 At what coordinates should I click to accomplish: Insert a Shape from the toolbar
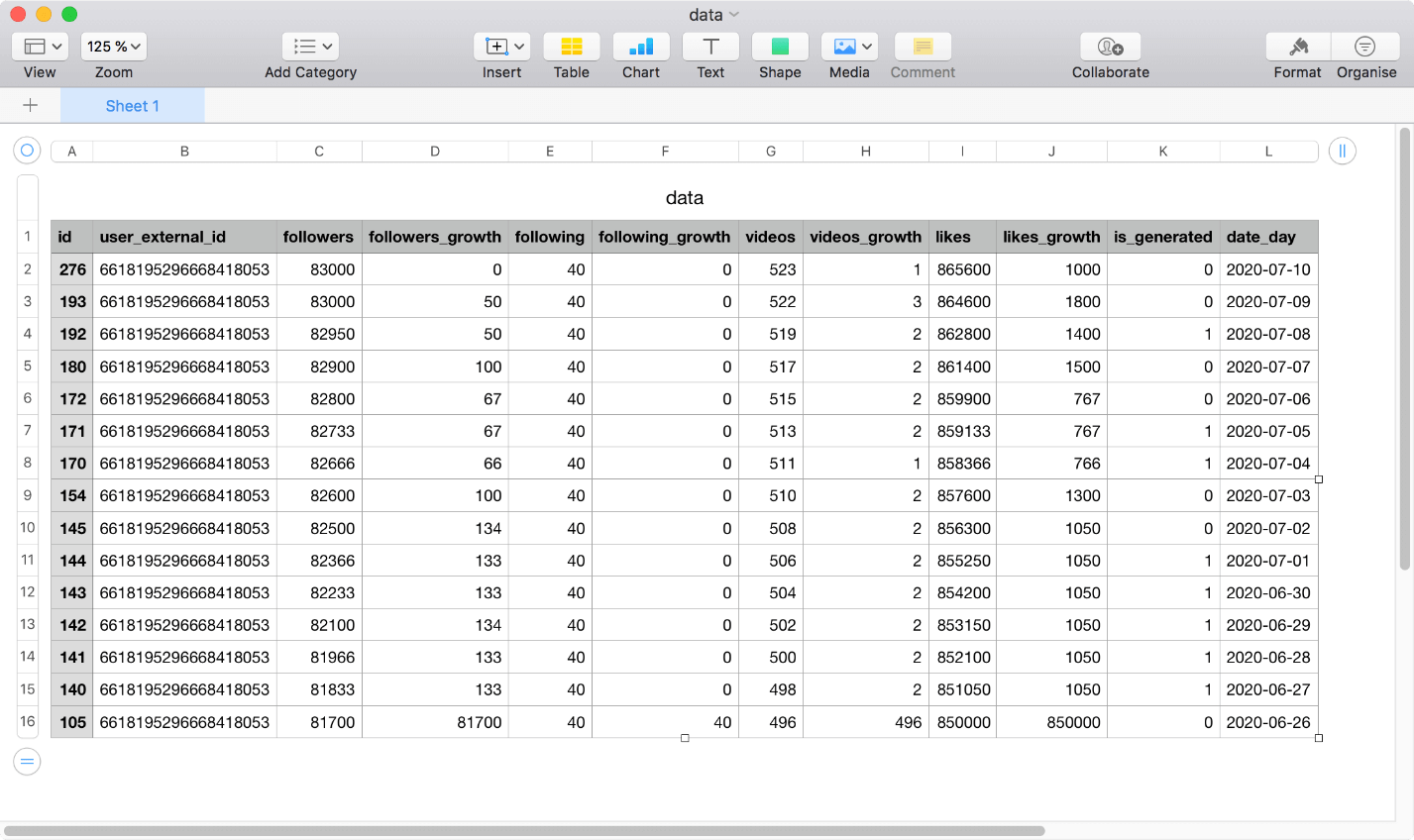point(780,47)
